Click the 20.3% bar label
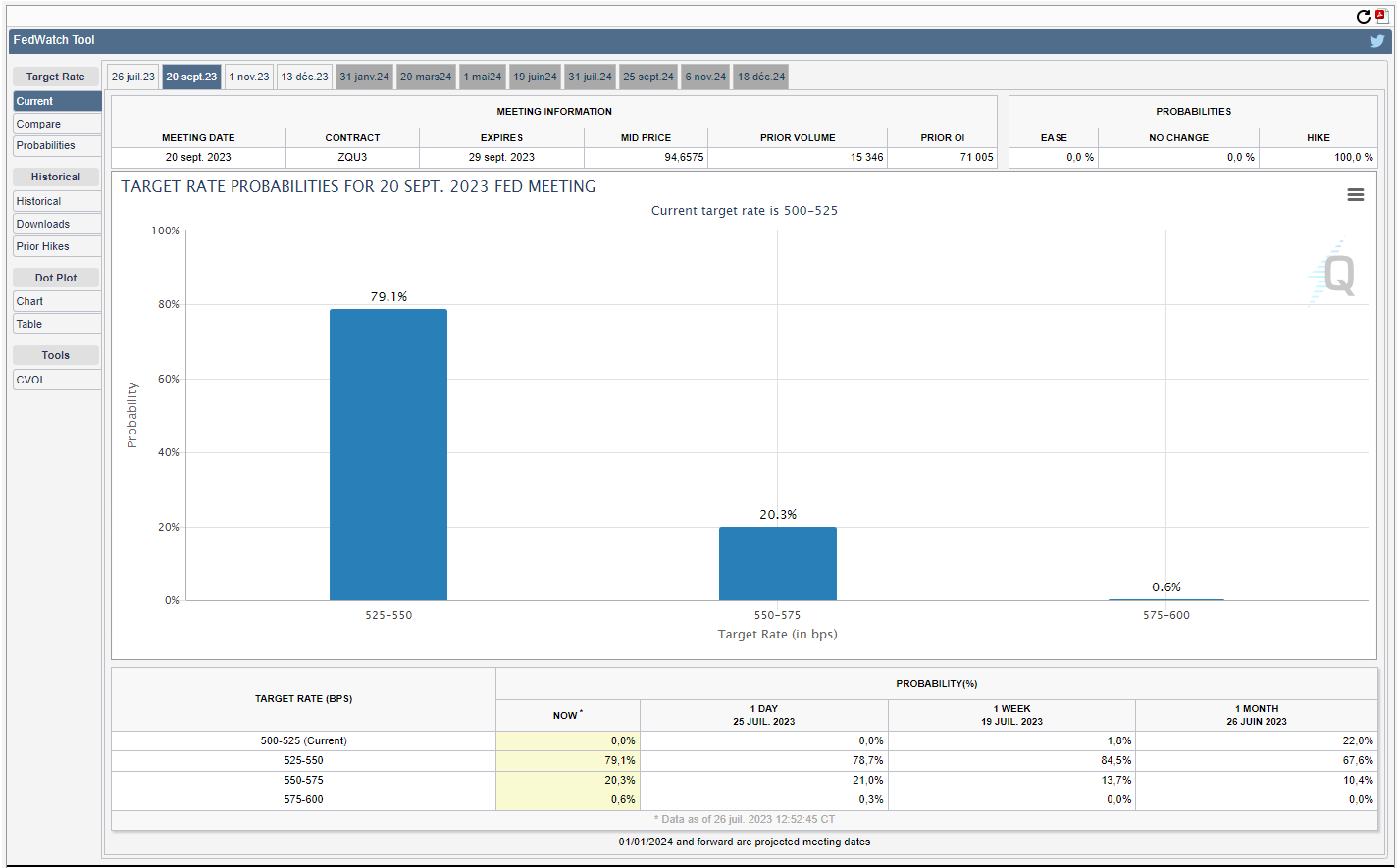The height and width of the screenshot is (868, 1397). [778, 514]
